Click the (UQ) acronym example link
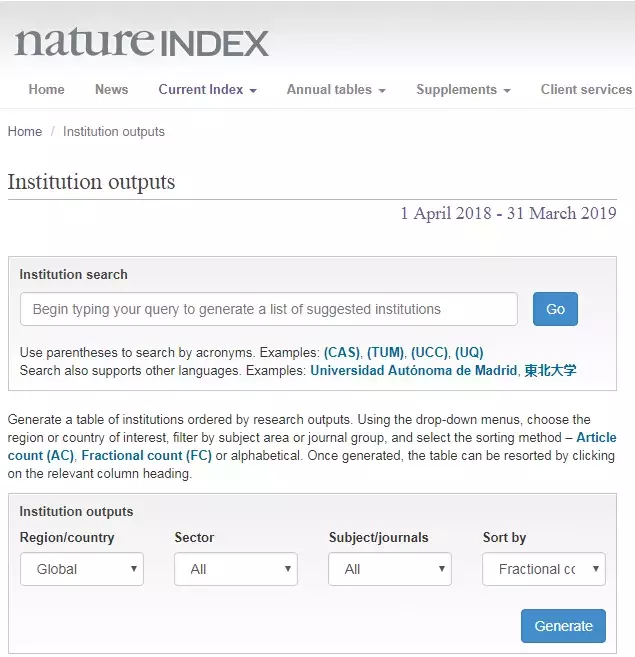Image resolution: width=635 pixels, height=657 pixels. [x=469, y=353]
